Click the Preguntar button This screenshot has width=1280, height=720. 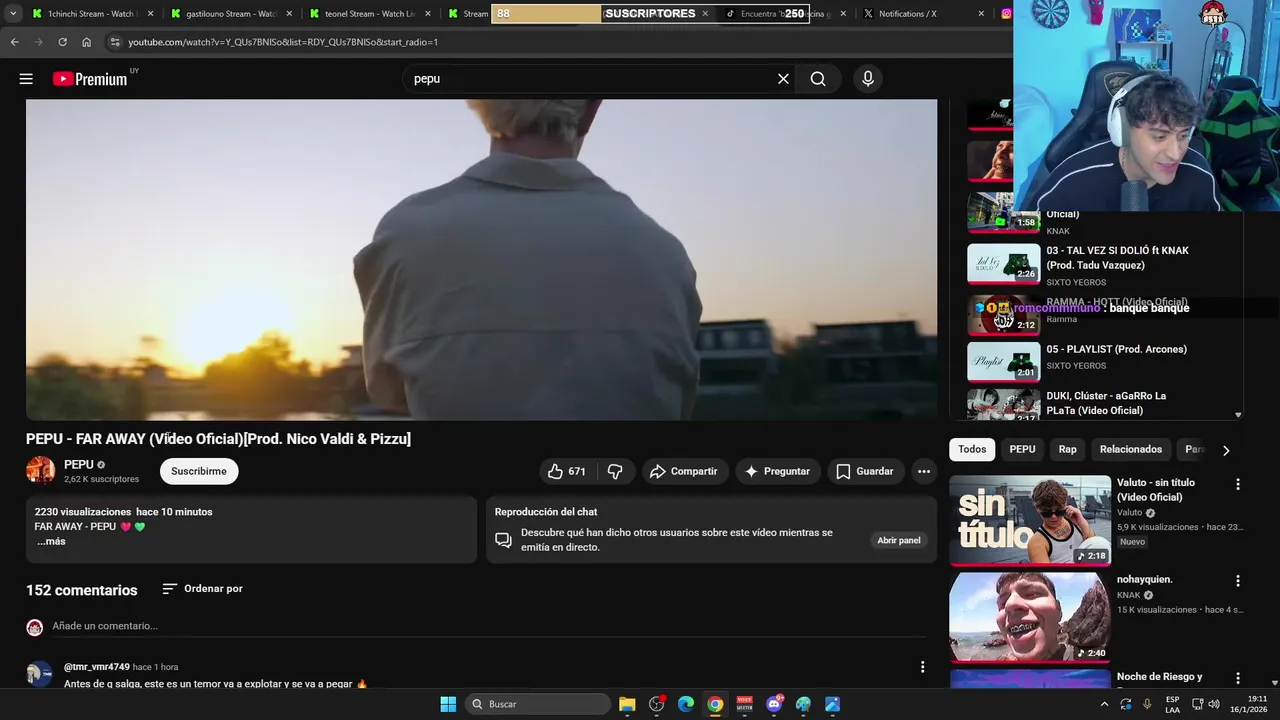pos(778,471)
